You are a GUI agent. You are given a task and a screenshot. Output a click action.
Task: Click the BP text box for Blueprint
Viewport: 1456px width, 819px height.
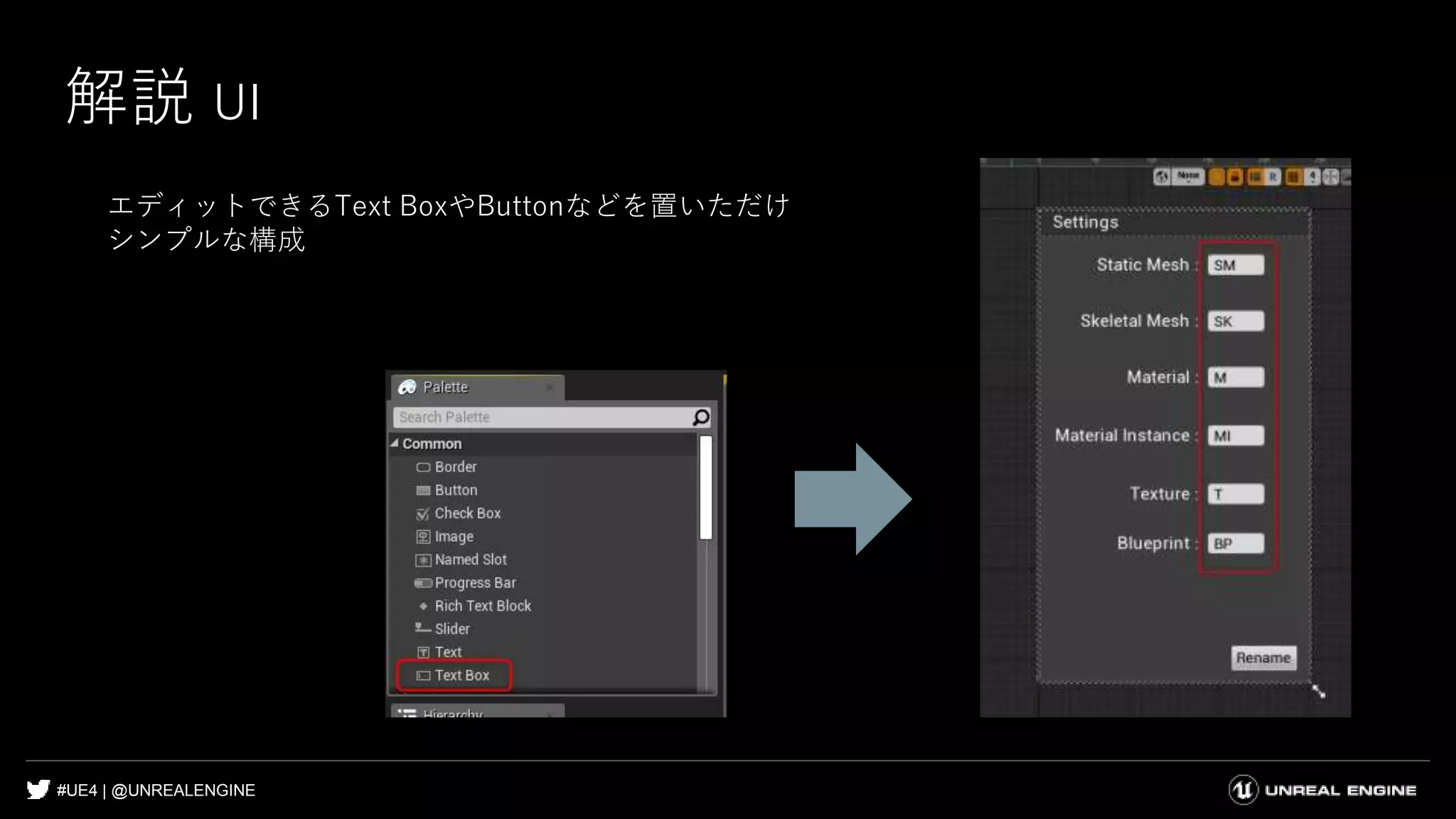(1236, 544)
